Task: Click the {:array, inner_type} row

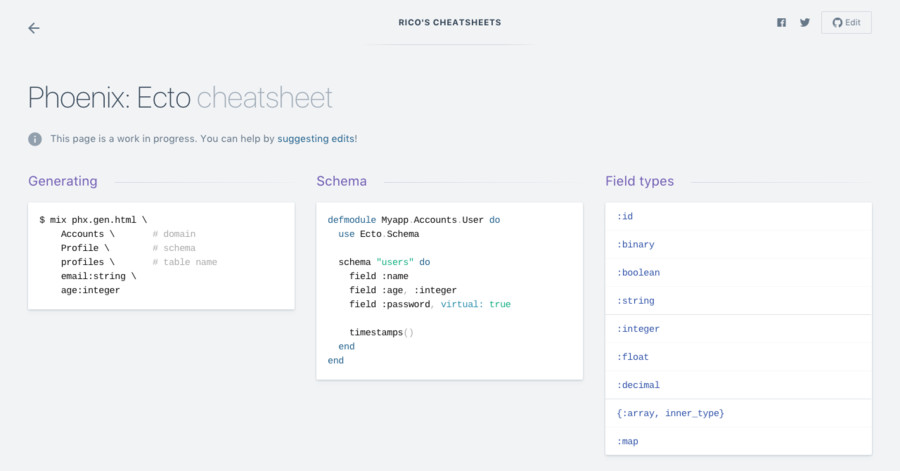Action: tap(738, 413)
